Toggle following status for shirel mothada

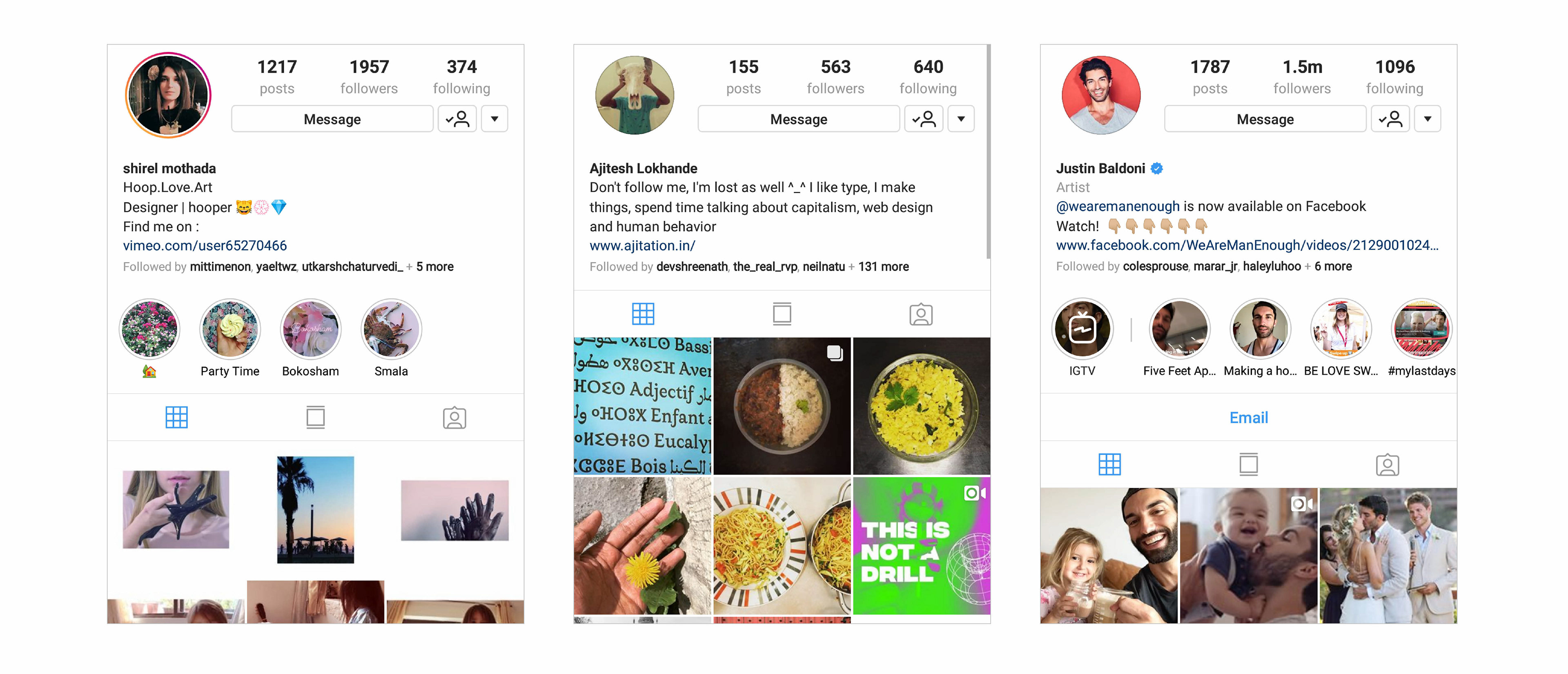457,119
